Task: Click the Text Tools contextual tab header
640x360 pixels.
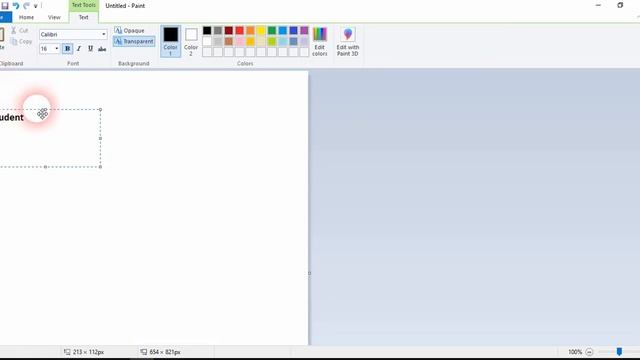Action: [x=84, y=5]
